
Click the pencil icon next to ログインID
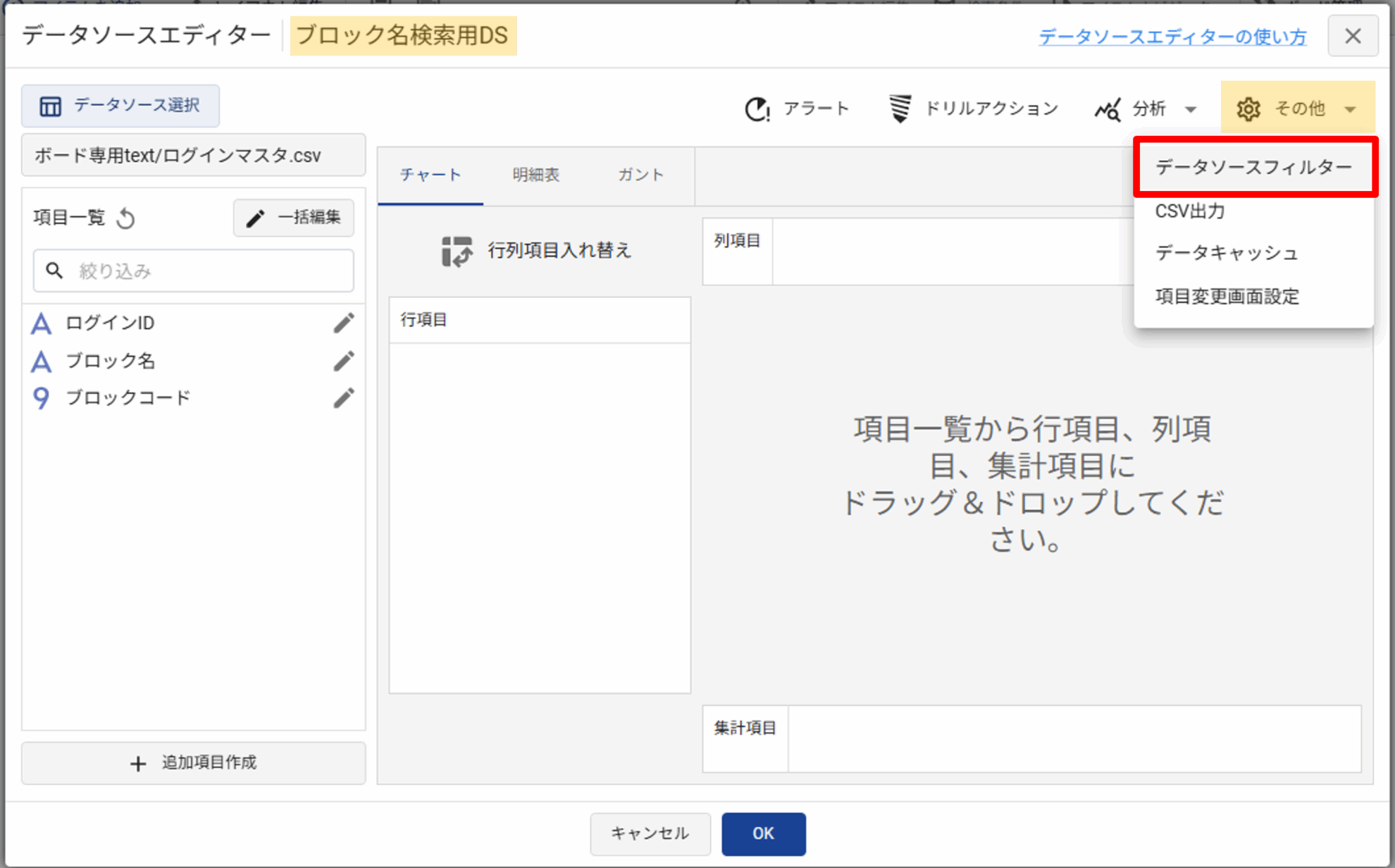[344, 323]
